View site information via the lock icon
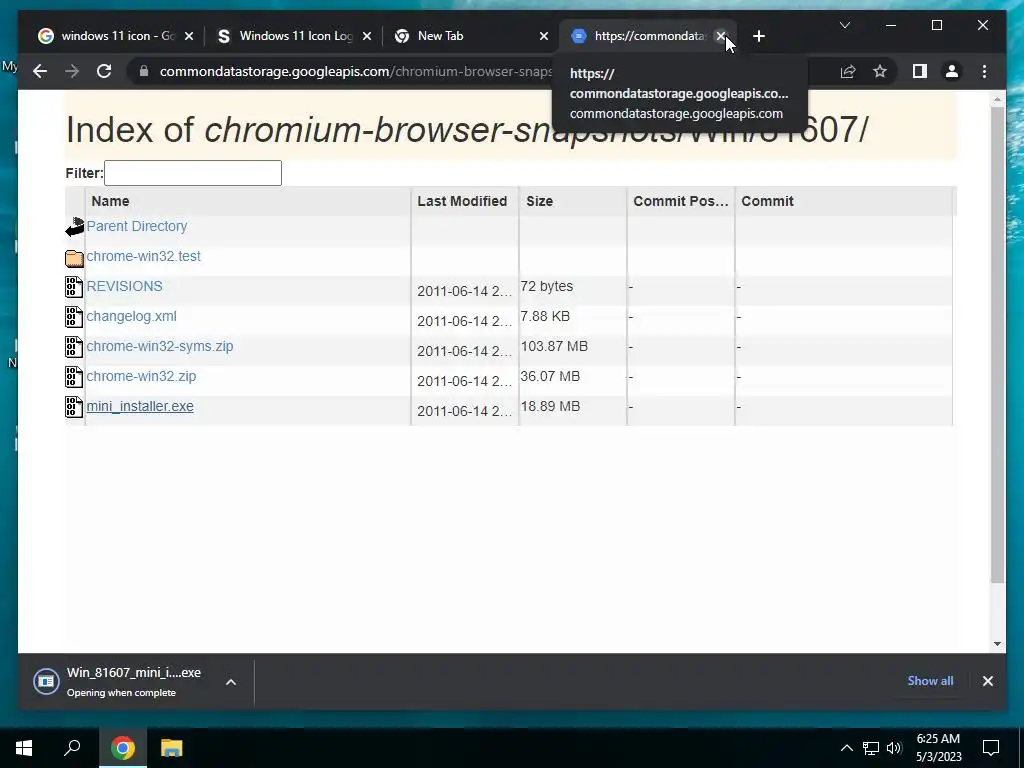This screenshot has width=1024, height=768. [x=144, y=71]
